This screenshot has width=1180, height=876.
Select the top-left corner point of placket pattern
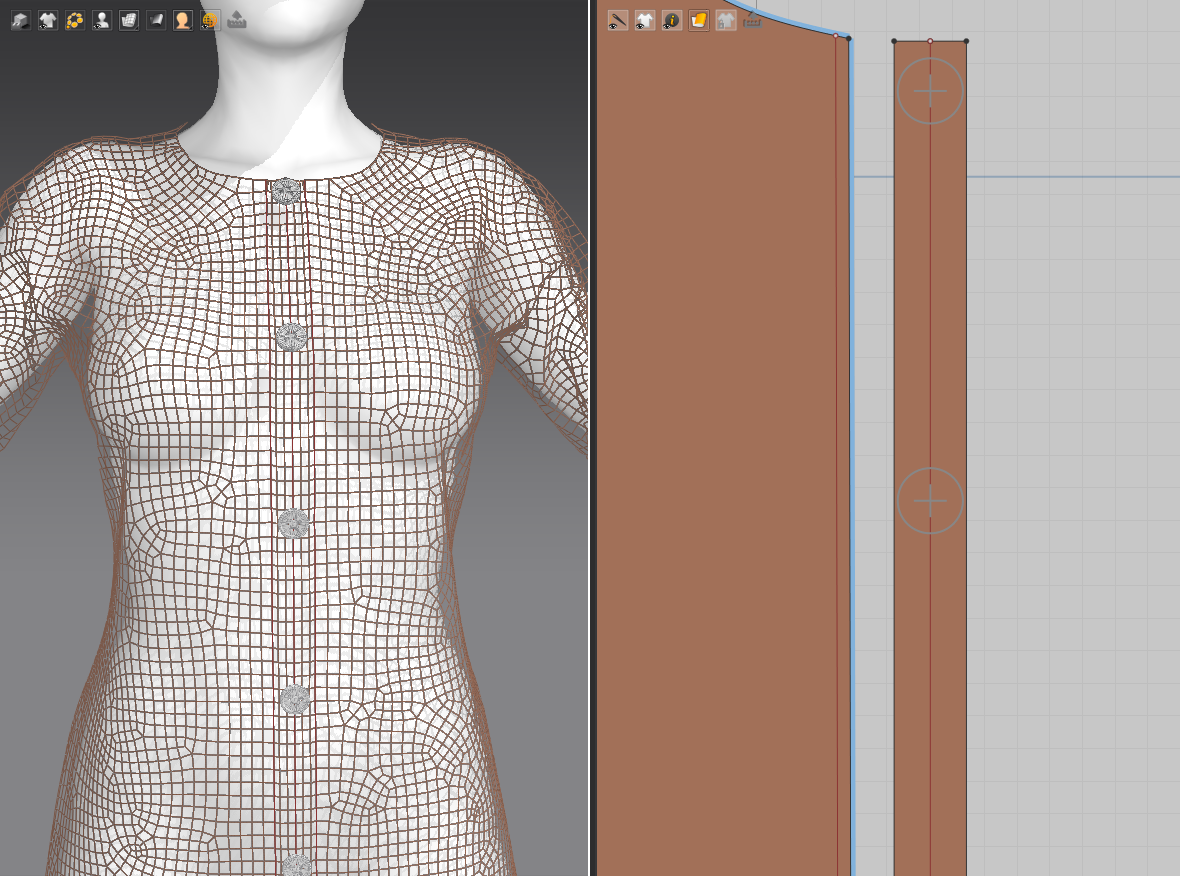click(894, 41)
